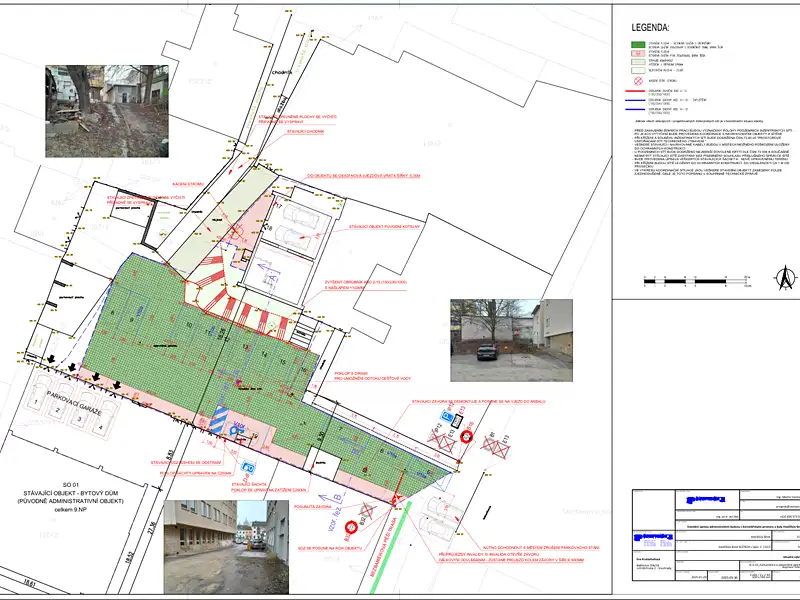Click the blue parking sign next to black E13 plate

pyautogui.click(x=447, y=418)
